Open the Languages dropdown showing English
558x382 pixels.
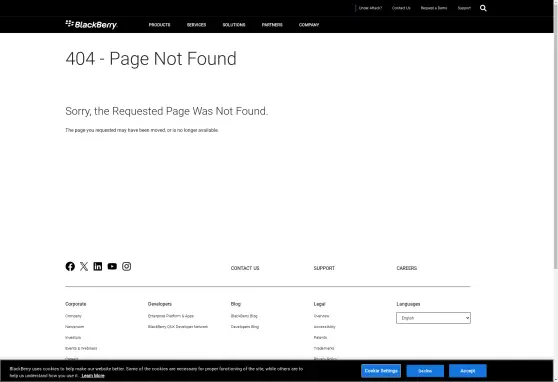coord(433,318)
